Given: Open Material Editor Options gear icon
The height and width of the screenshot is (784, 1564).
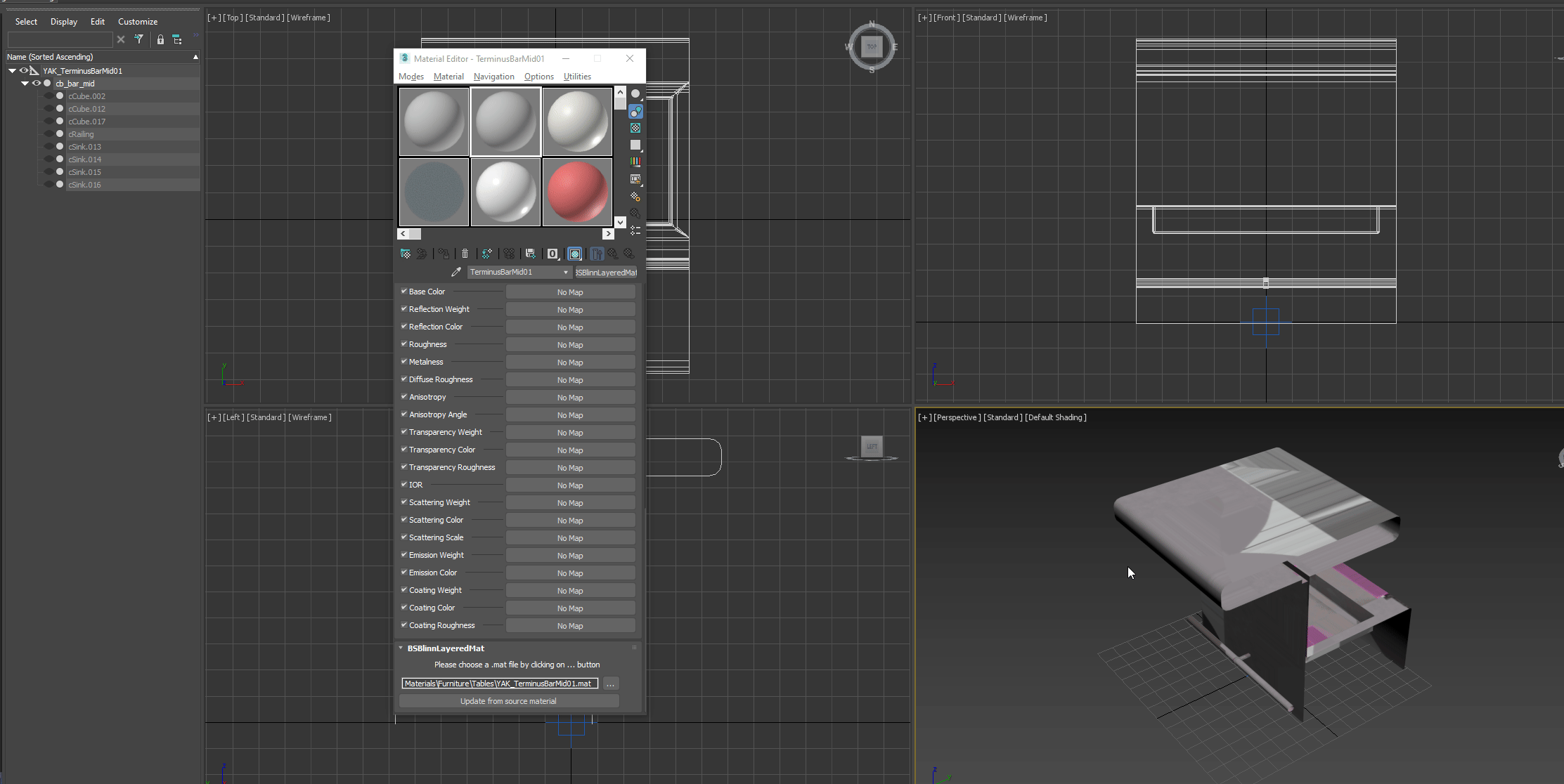Looking at the screenshot, I should click(635, 196).
